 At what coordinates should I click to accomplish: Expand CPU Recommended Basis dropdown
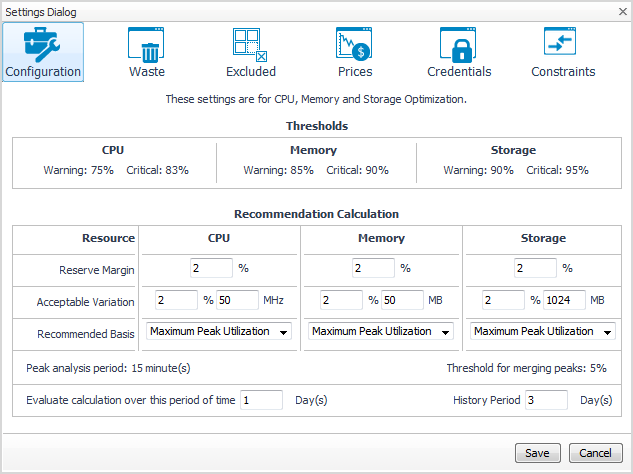coord(219,332)
